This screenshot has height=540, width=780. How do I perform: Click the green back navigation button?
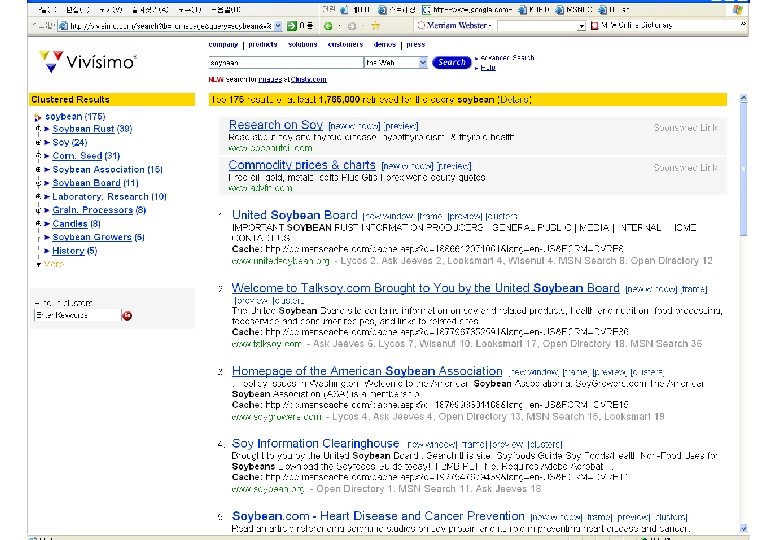328,26
